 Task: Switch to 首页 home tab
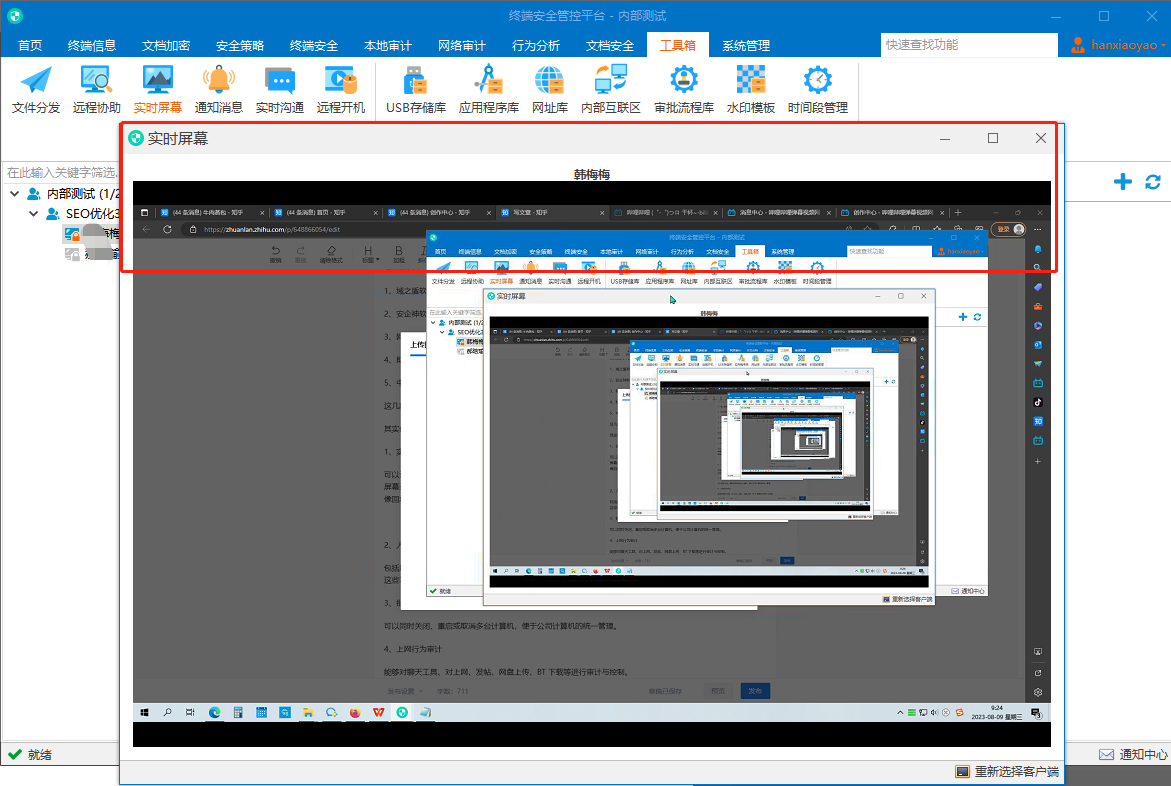click(x=30, y=46)
